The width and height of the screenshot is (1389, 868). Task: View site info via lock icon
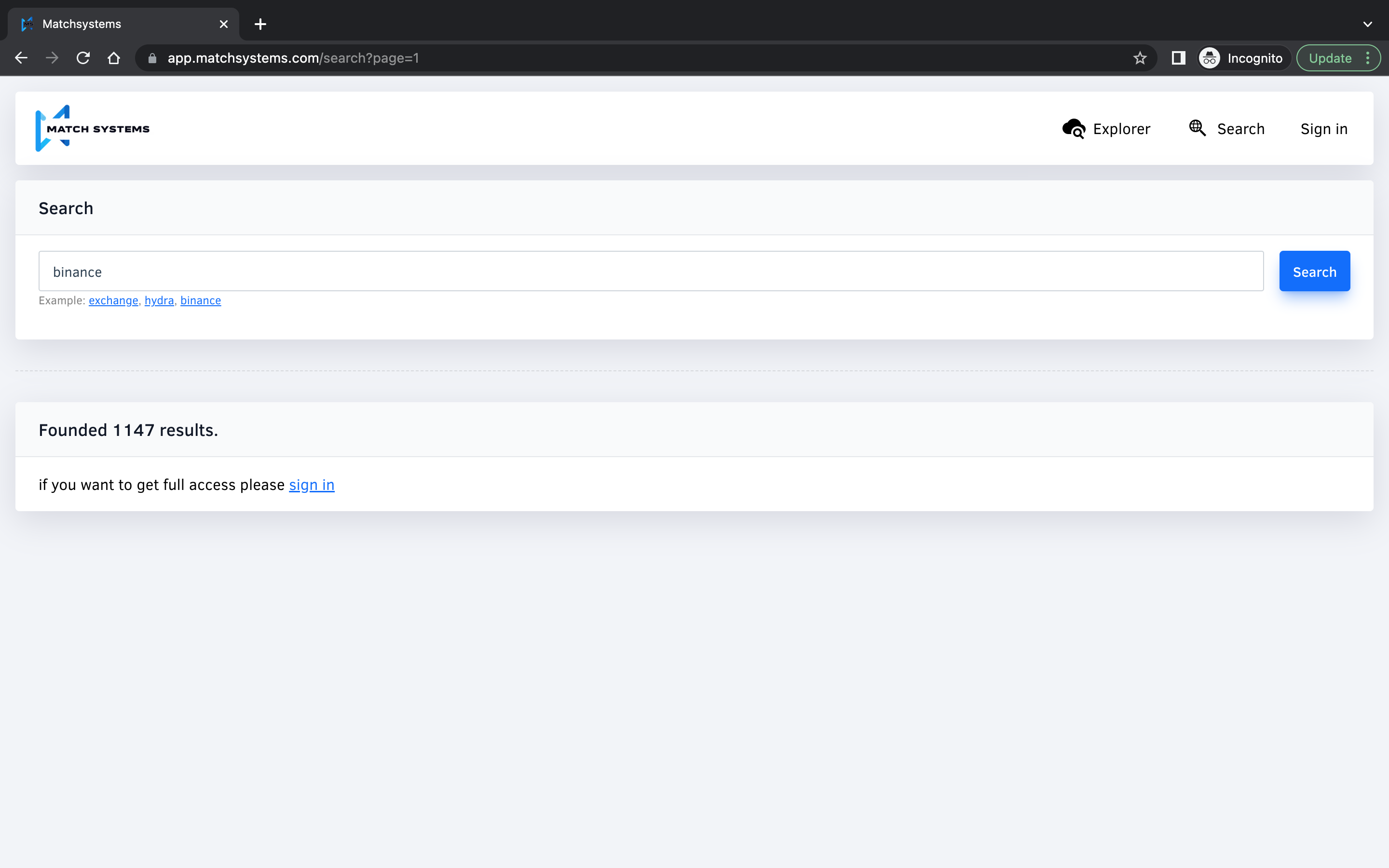[152, 58]
